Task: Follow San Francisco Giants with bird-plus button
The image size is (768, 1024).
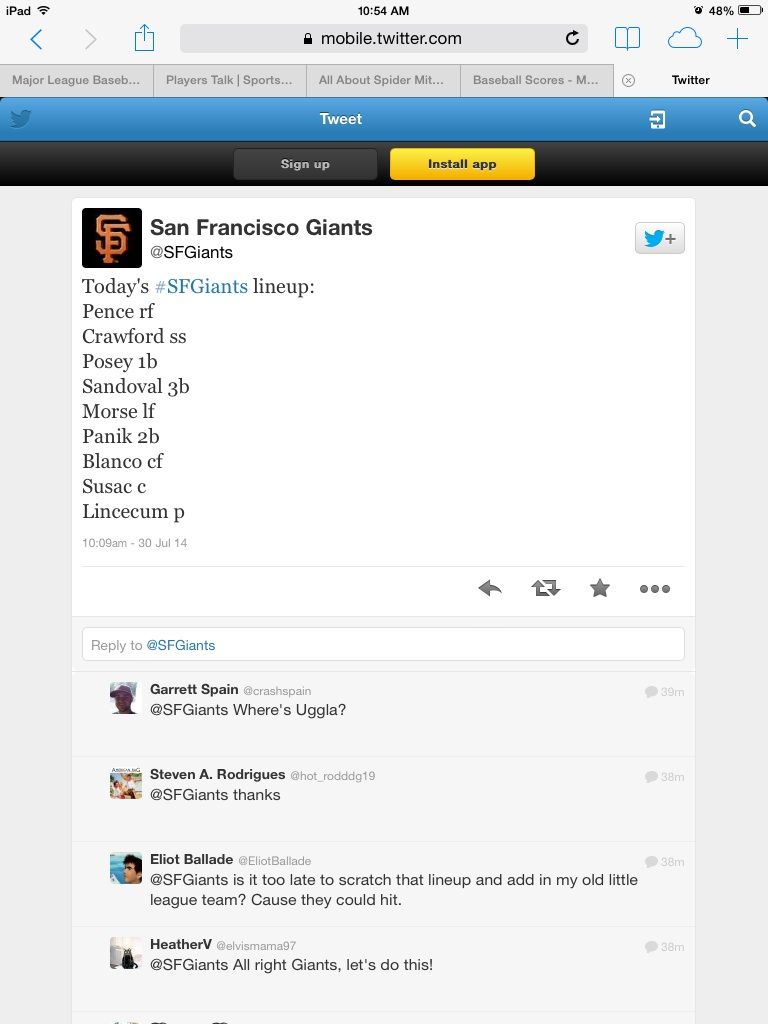Action: point(660,238)
